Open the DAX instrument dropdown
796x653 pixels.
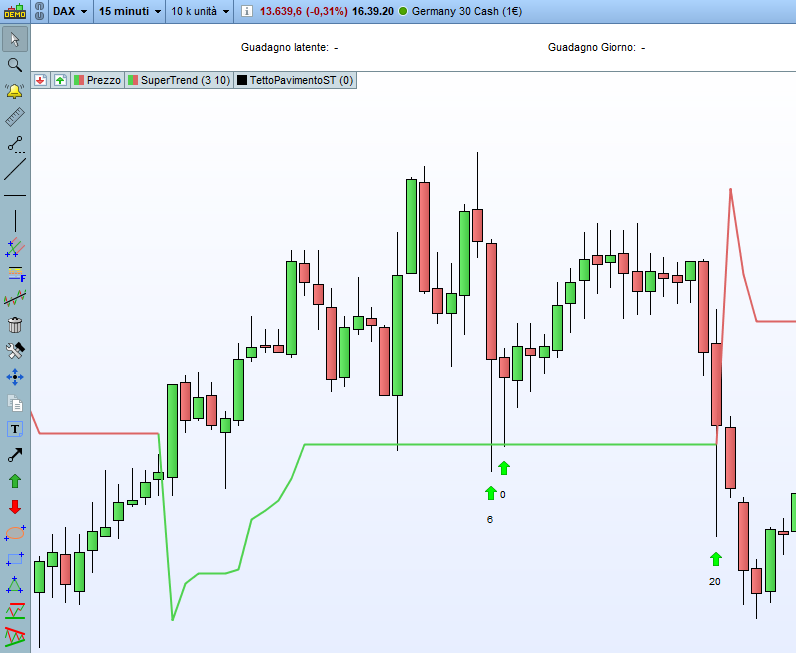[70, 11]
